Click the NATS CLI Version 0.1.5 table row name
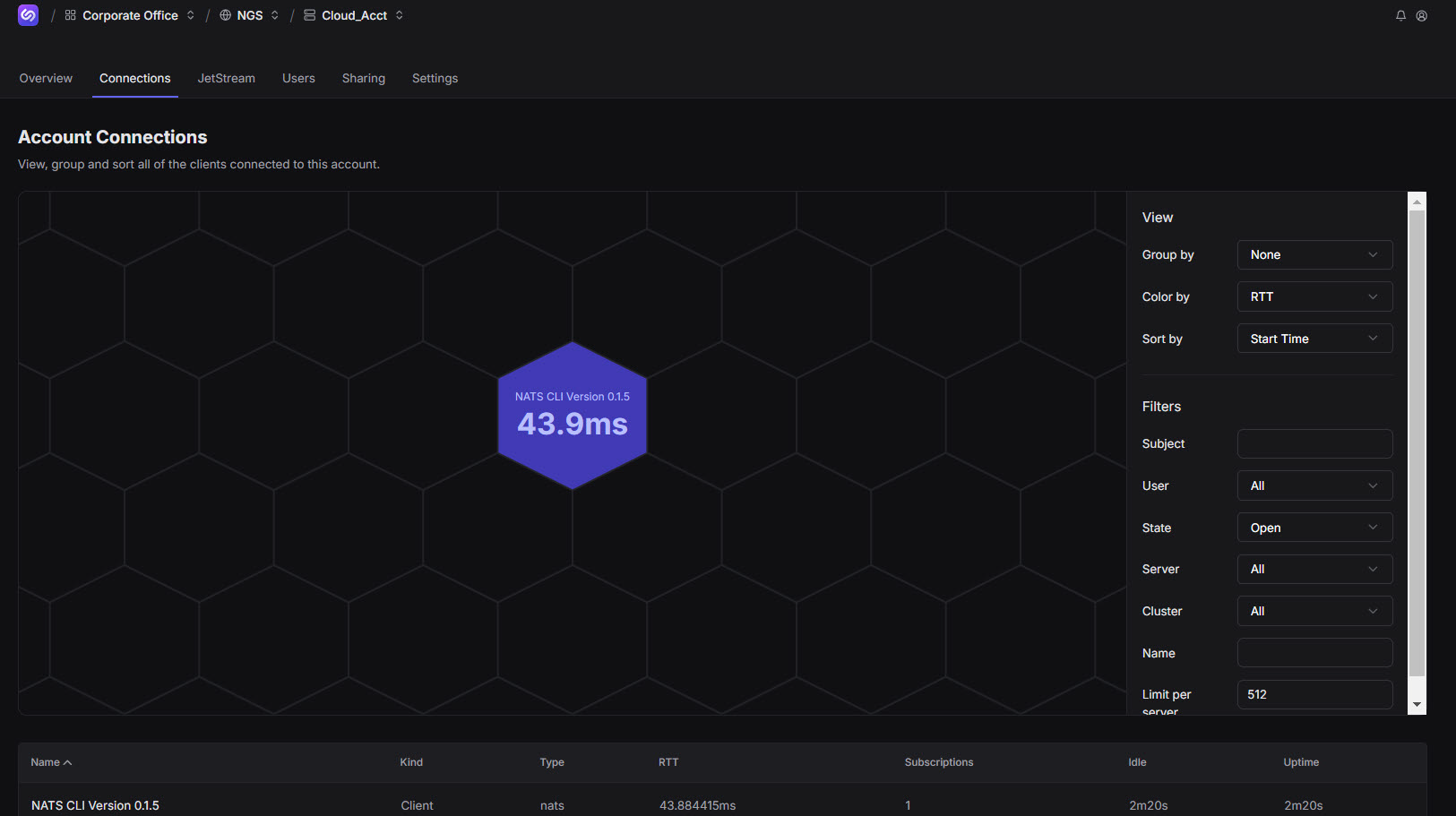The width and height of the screenshot is (1456, 816). pos(95,805)
